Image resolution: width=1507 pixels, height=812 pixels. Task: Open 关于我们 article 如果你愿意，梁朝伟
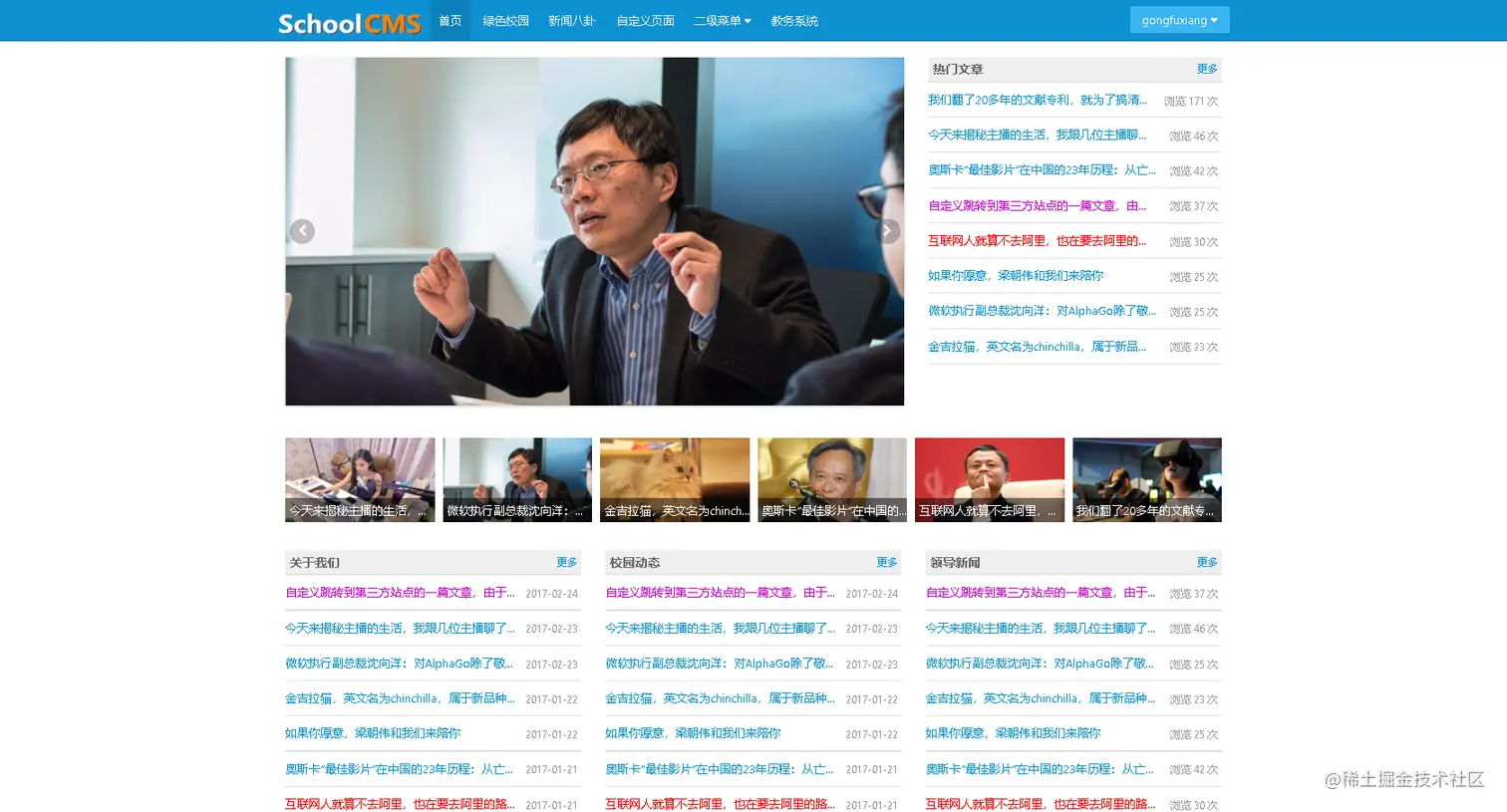coord(373,733)
